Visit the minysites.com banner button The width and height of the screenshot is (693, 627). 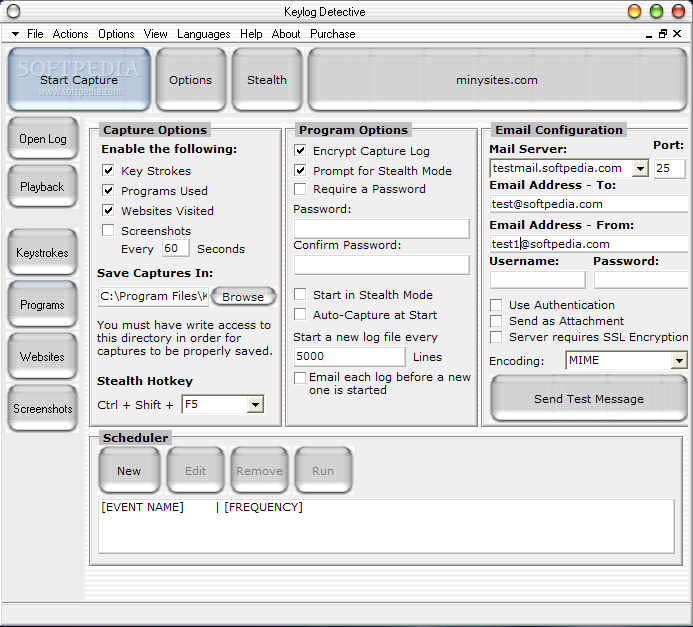(497, 80)
